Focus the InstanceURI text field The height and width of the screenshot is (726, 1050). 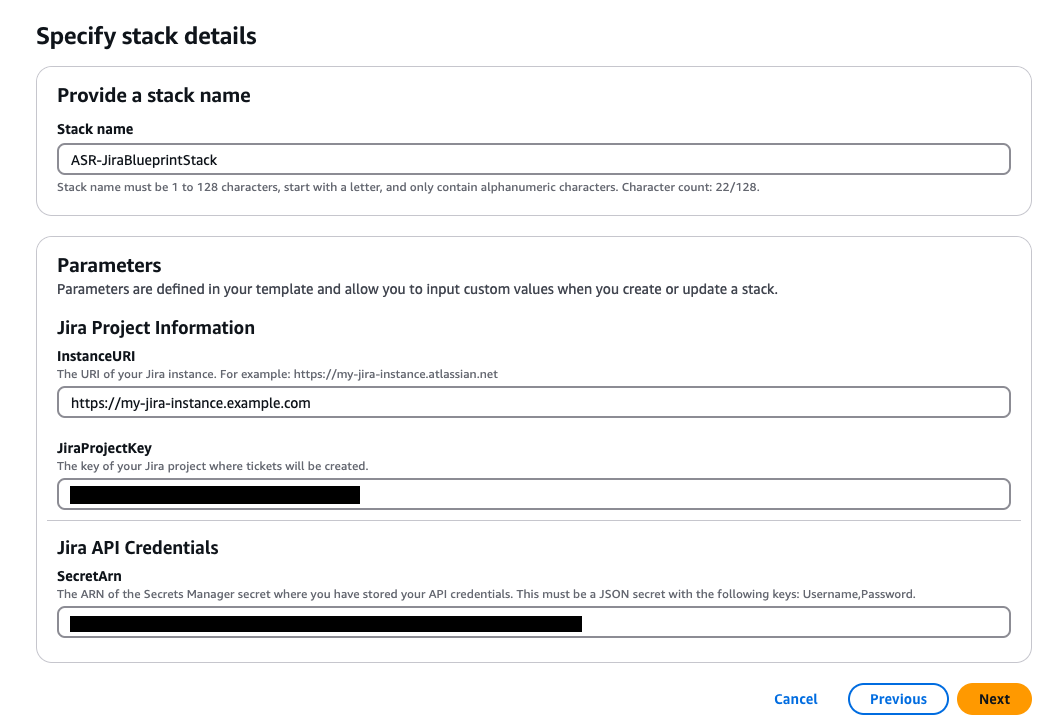click(533, 403)
